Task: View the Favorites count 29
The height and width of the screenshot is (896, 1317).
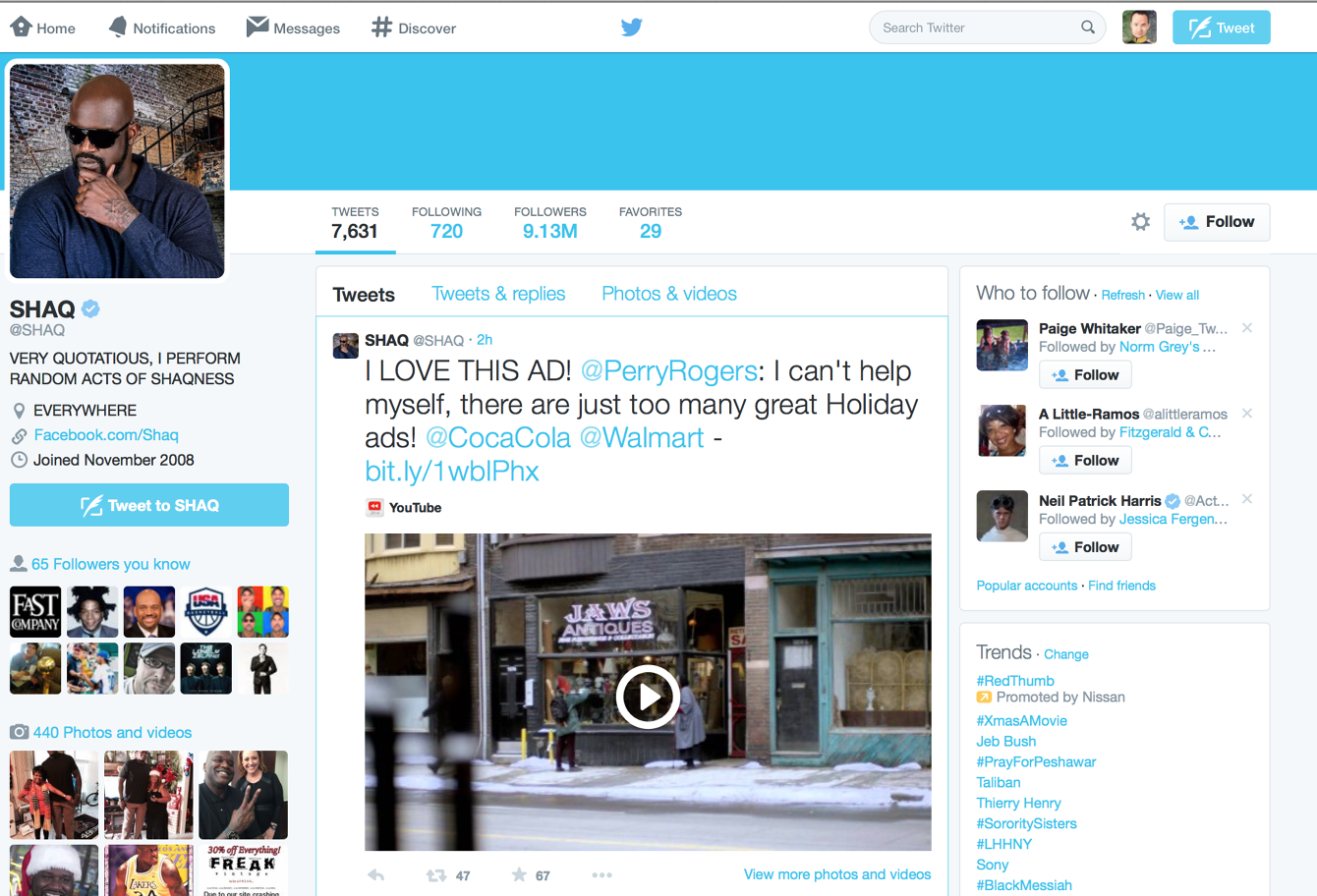Action: pyautogui.click(x=651, y=224)
